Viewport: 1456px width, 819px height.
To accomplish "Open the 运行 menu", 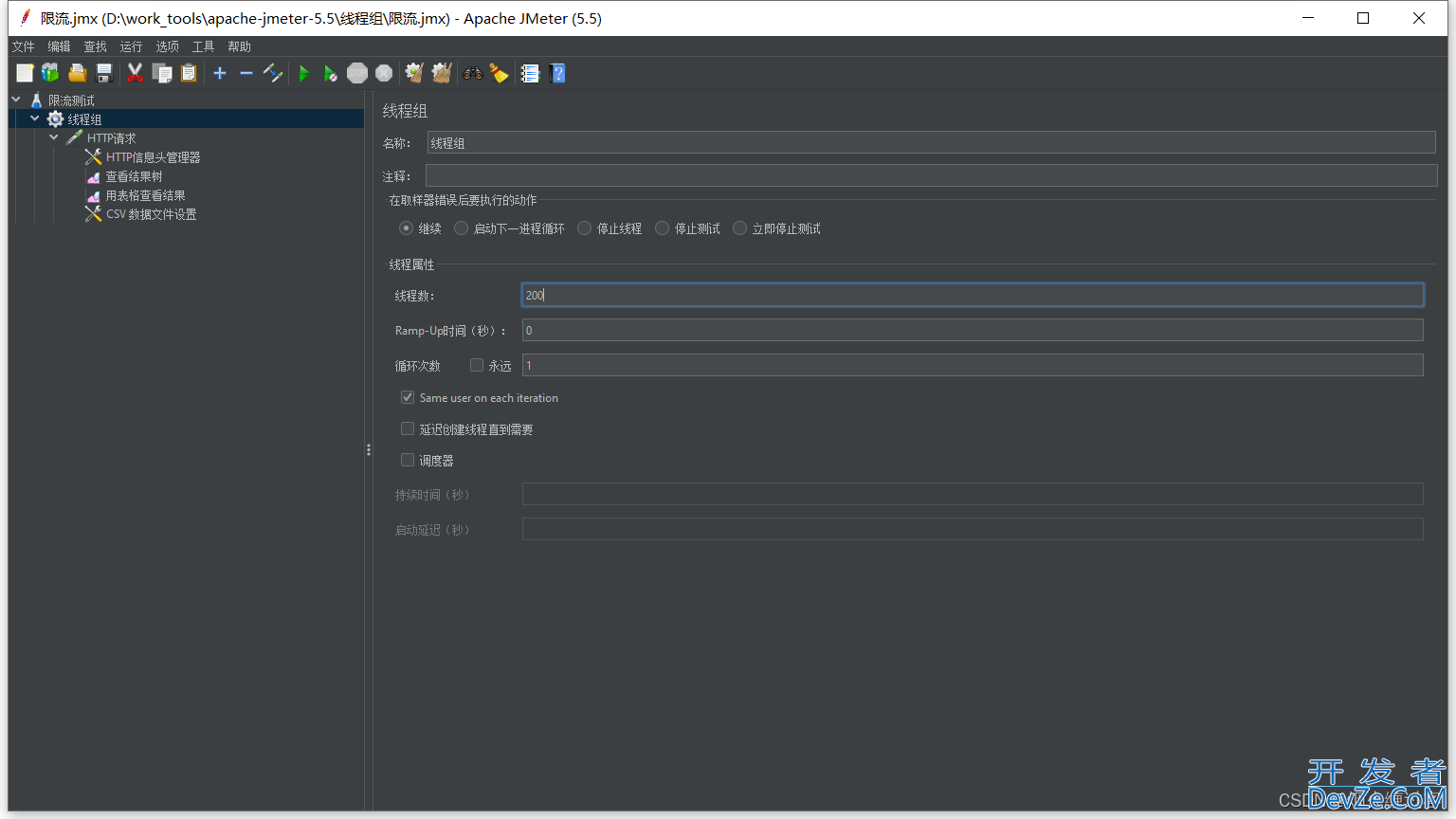I will pos(131,46).
